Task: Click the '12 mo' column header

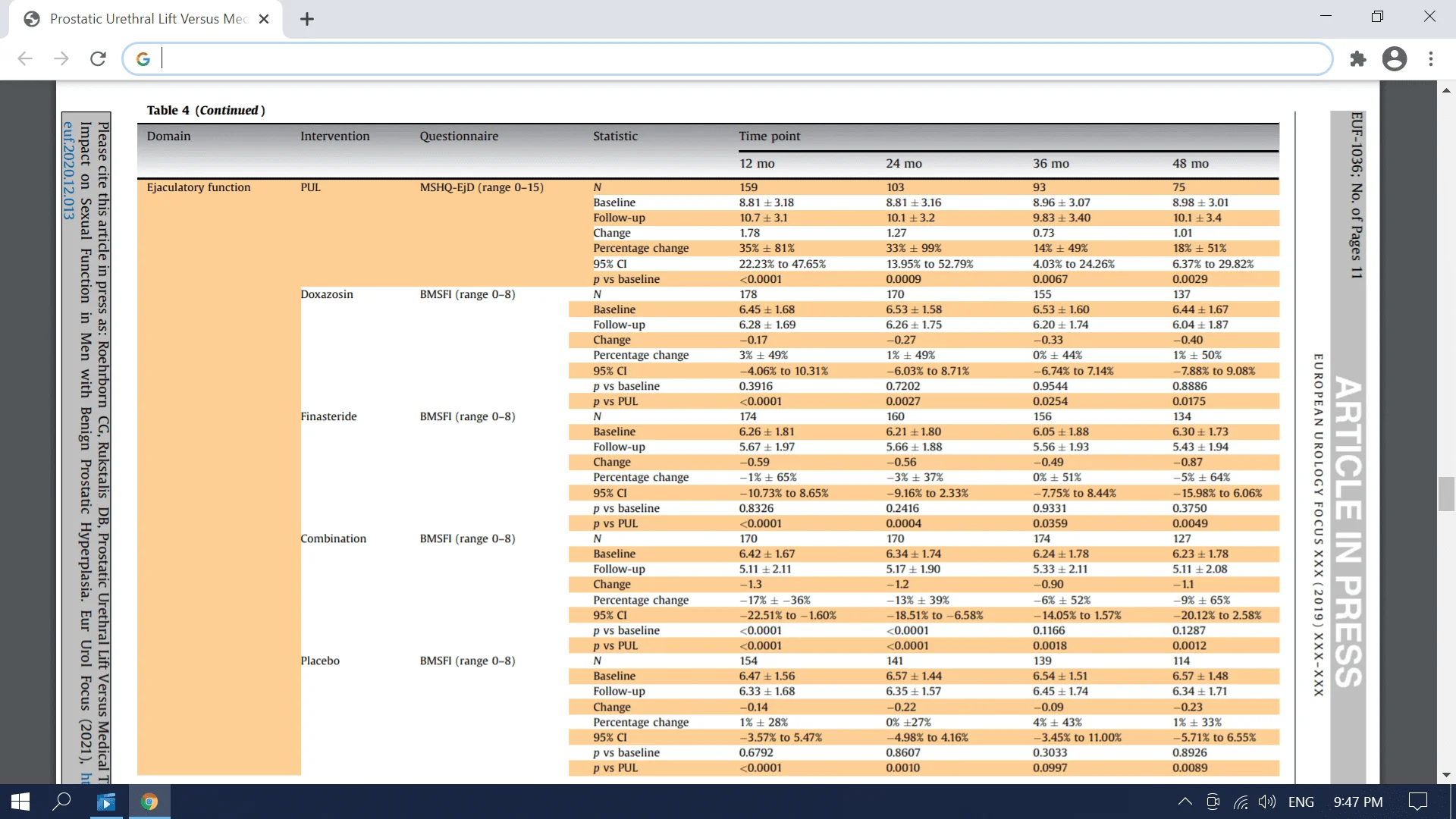Action: [757, 163]
